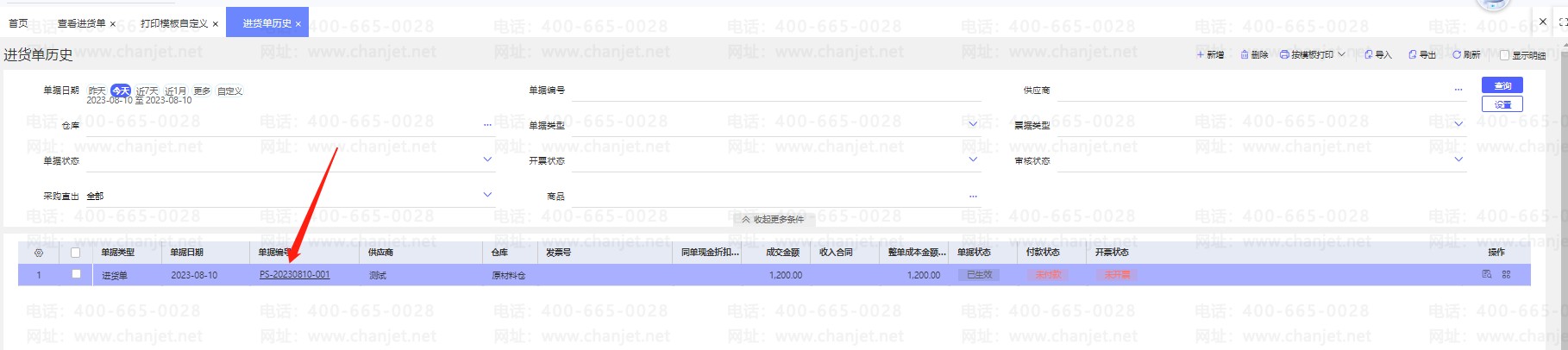This screenshot has width=1568, height=350.
Task: Select the 近7天 date quick filter
Action: click(x=147, y=91)
